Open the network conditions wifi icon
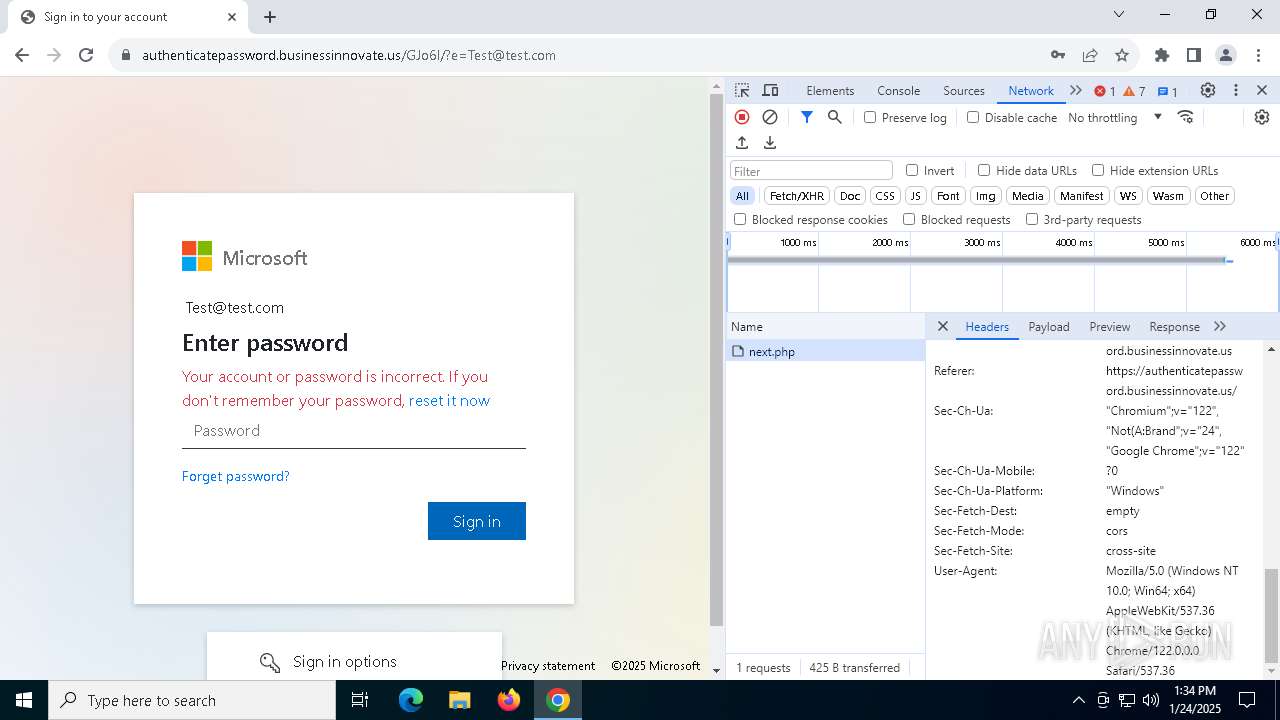 point(1186,117)
